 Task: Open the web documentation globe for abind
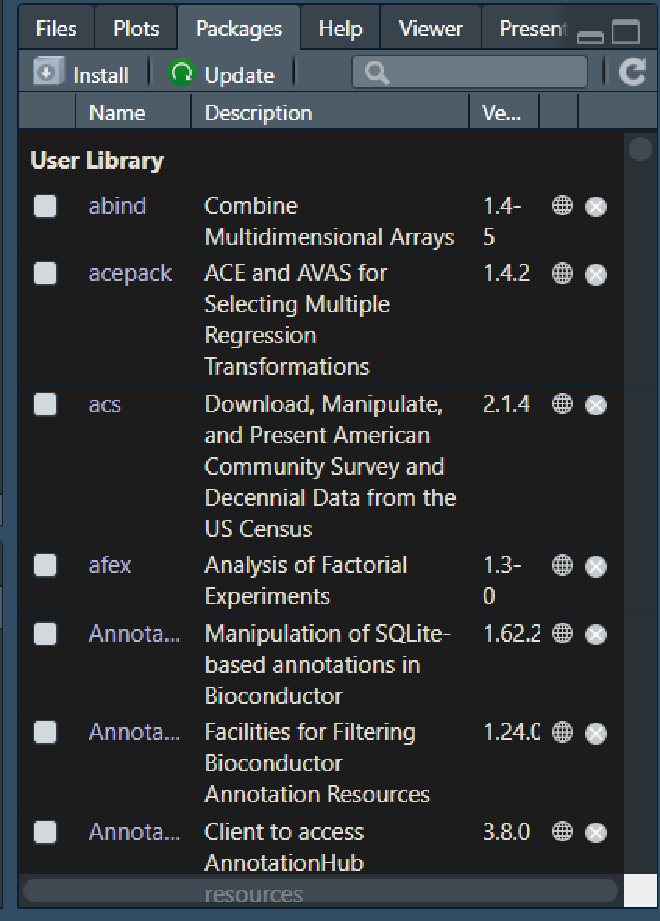(x=563, y=206)
